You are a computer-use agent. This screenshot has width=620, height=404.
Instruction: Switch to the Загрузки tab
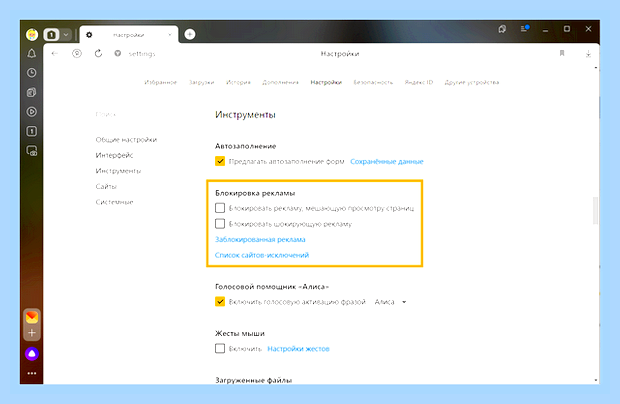201,82
